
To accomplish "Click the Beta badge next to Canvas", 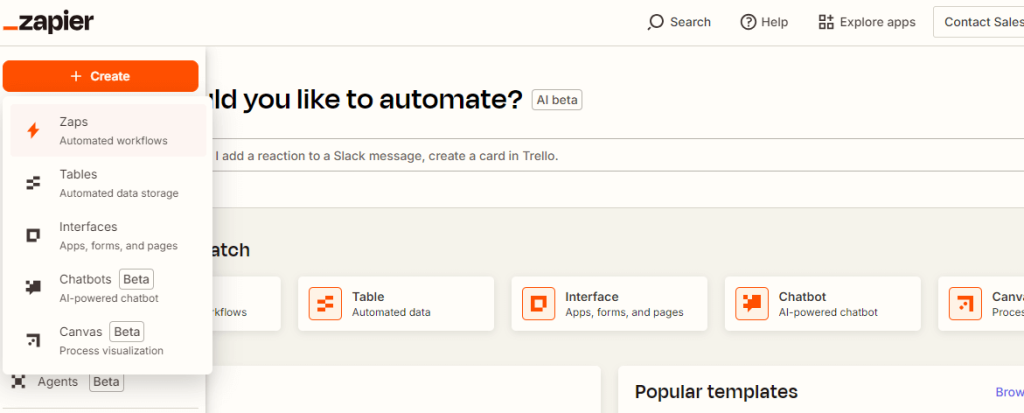I will click(127, 332).
